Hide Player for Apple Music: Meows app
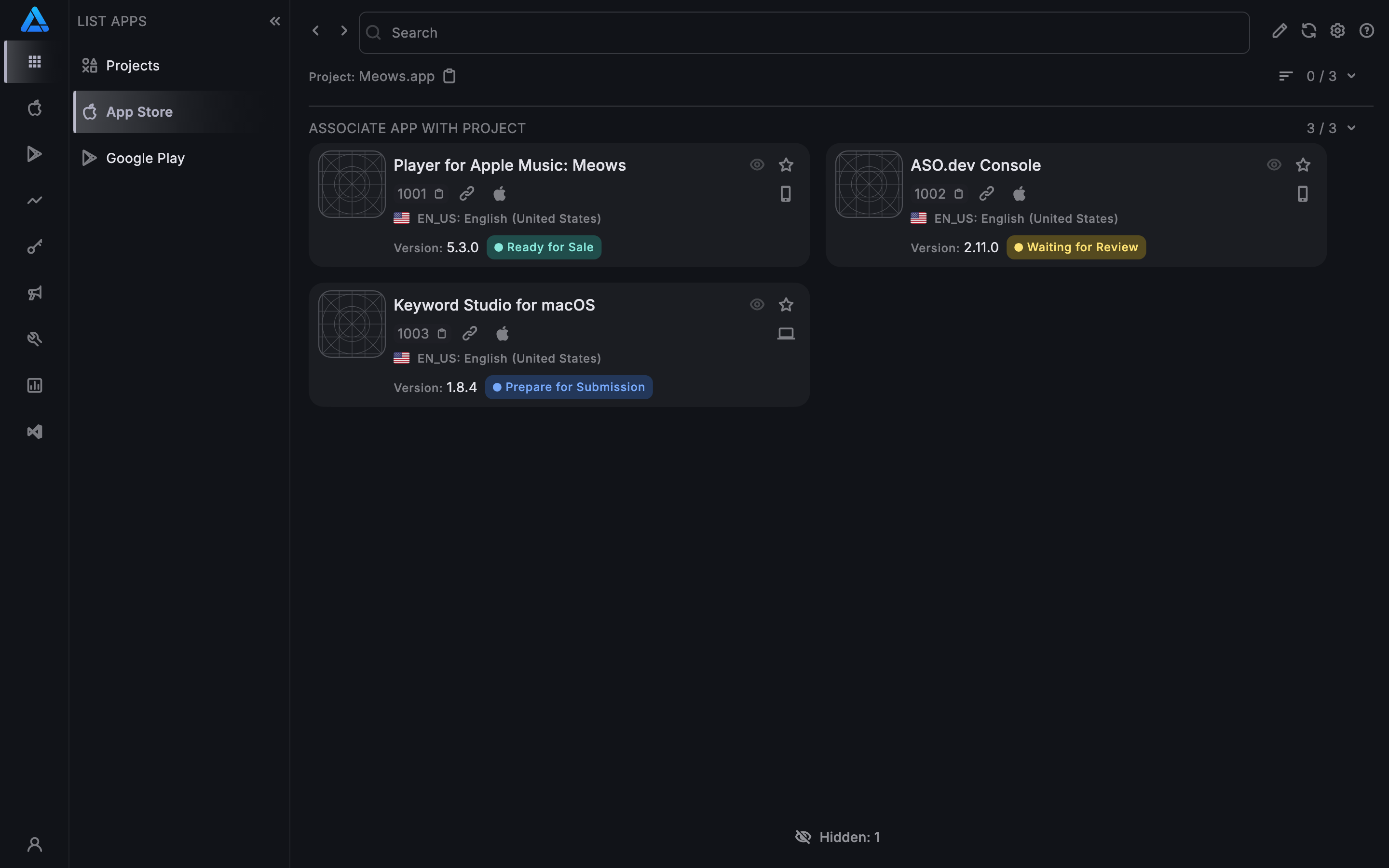 (x=757, y=165)
